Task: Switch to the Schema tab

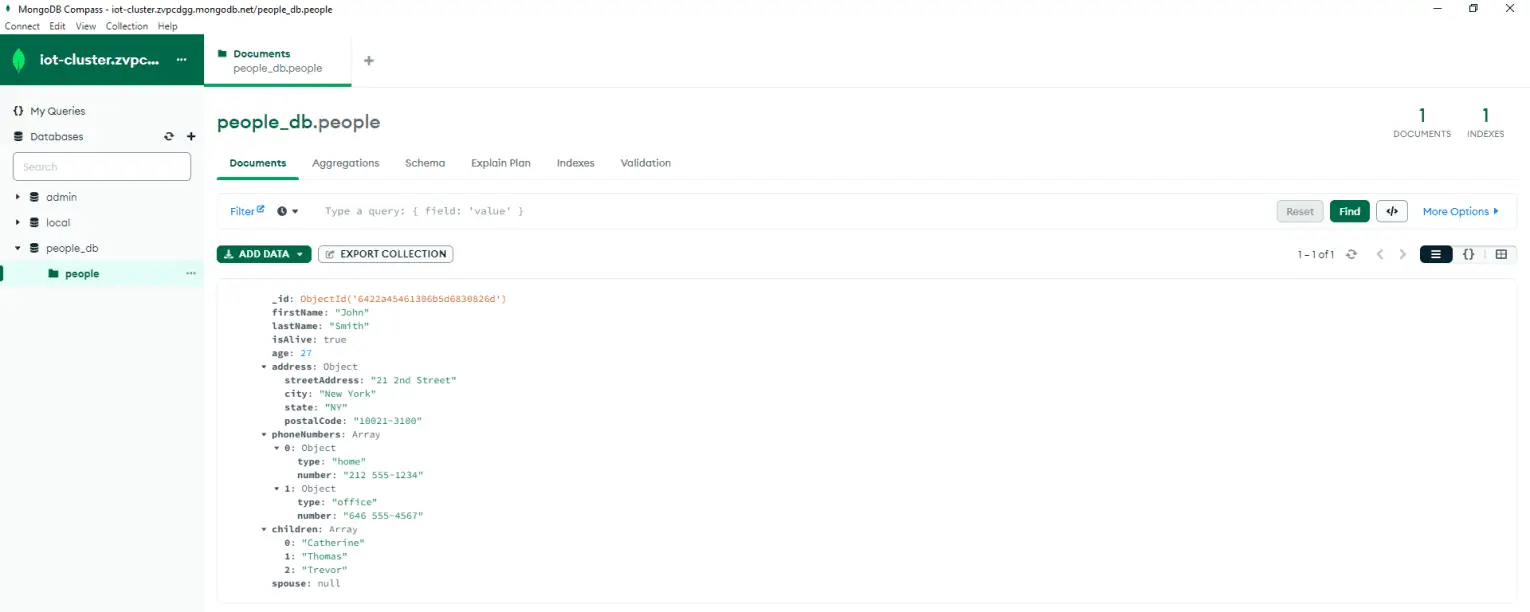Action: tap(424, 163)
